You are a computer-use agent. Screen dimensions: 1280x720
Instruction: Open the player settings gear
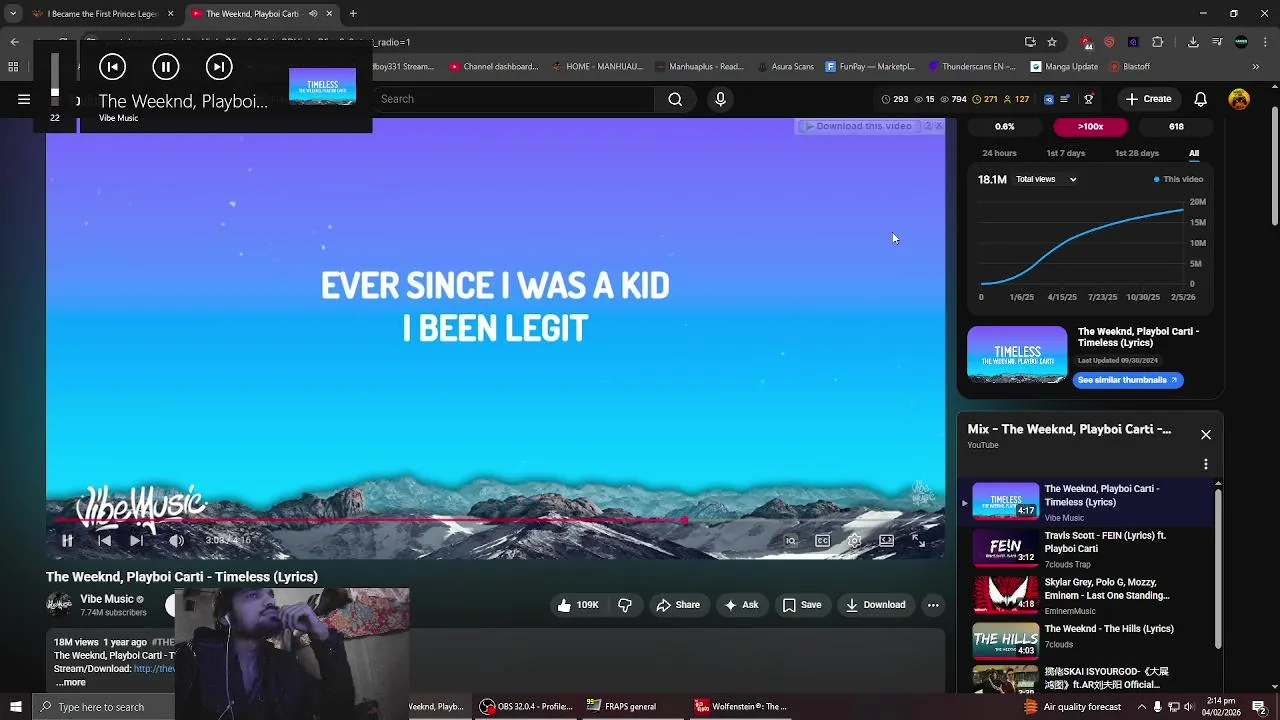854,540
